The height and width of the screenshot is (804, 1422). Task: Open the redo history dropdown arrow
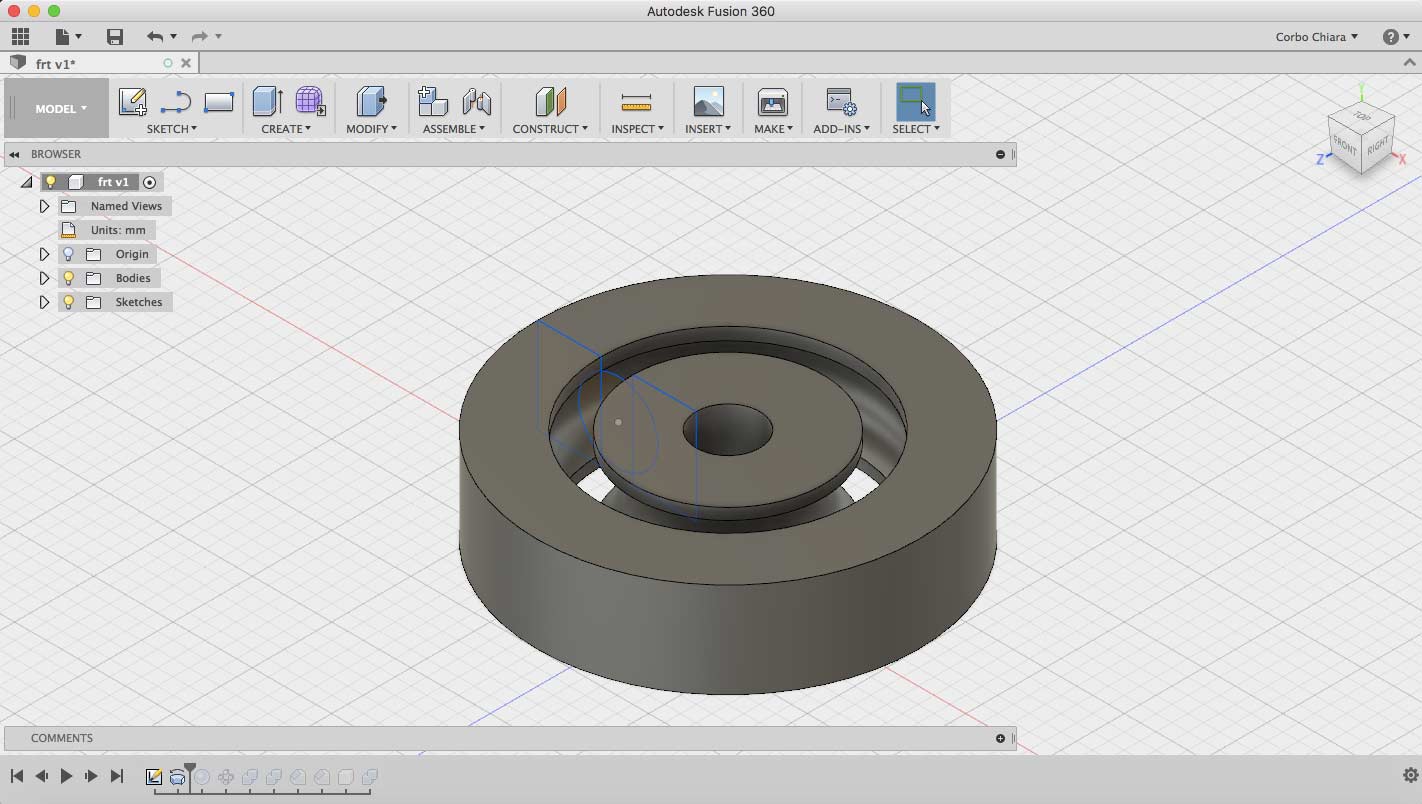pos(218,37)
